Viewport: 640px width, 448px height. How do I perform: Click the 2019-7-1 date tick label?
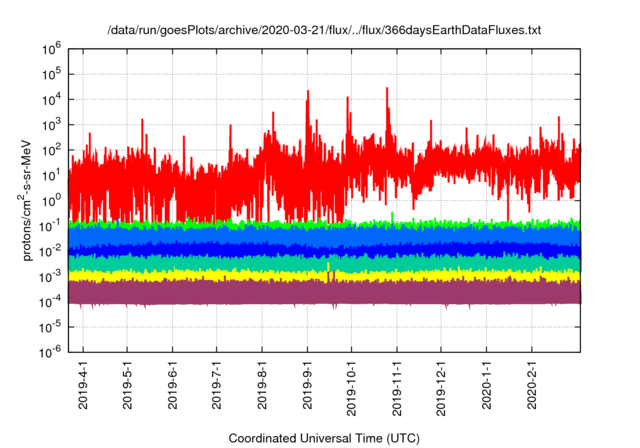point(217,385)
